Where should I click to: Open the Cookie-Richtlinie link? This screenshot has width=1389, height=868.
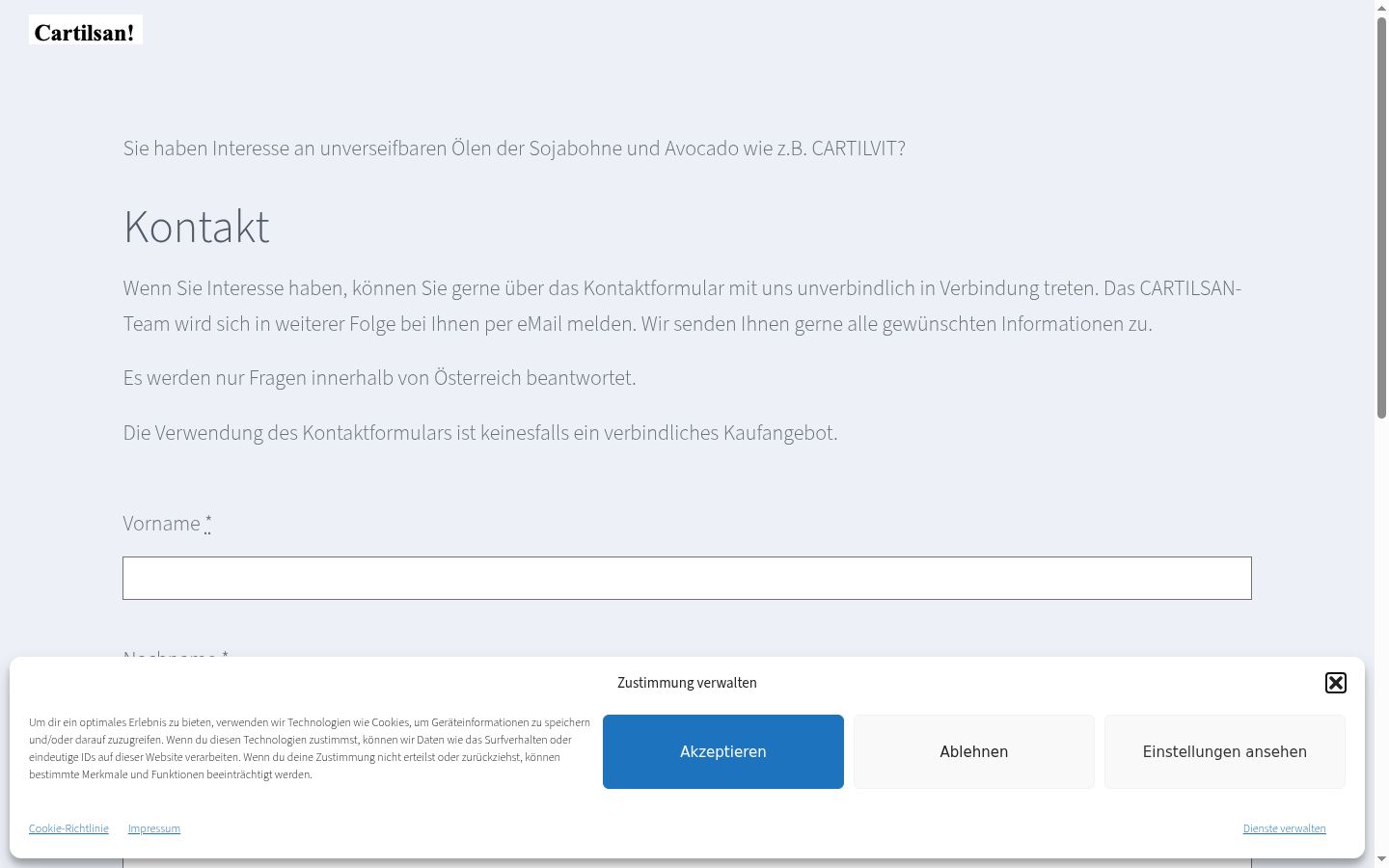68,828
